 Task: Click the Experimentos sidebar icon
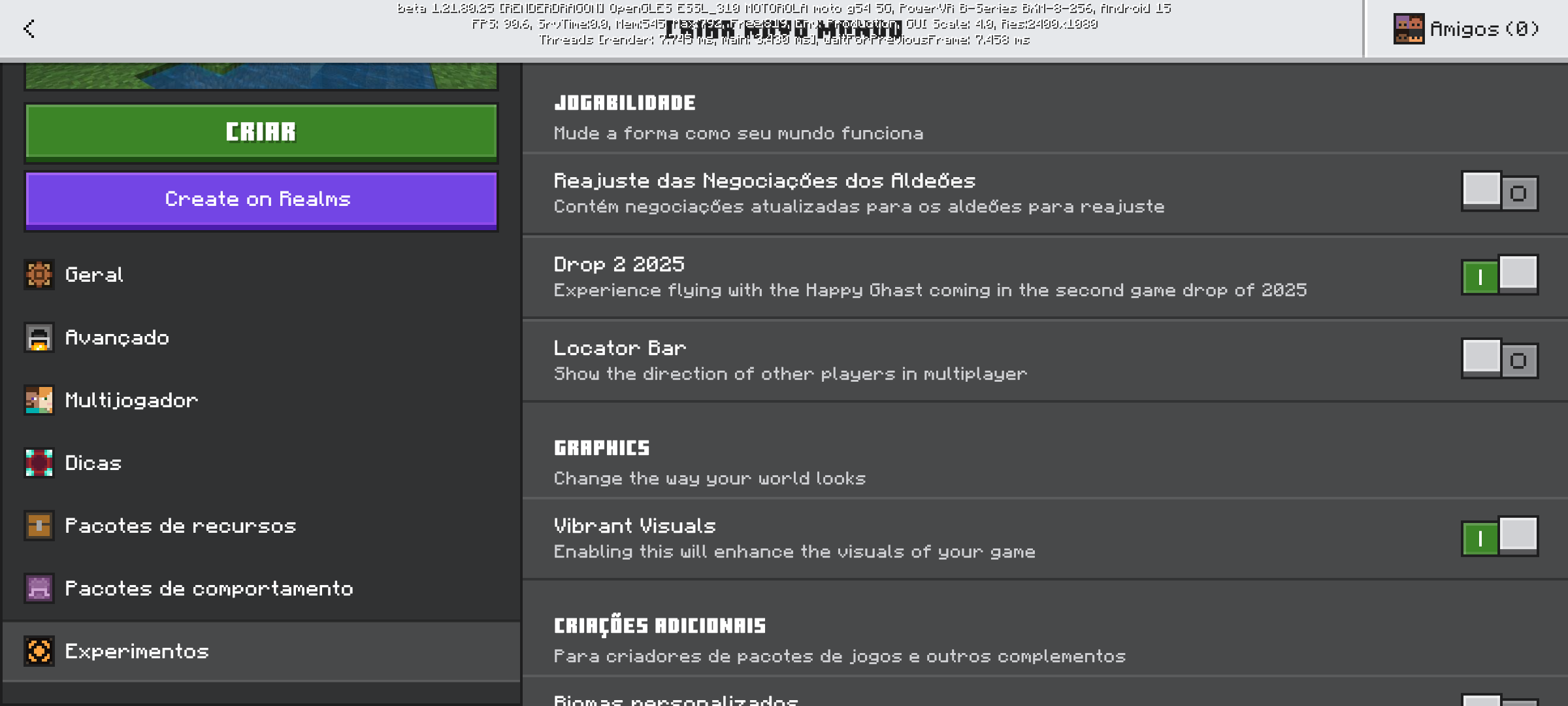tap(39, 651)
